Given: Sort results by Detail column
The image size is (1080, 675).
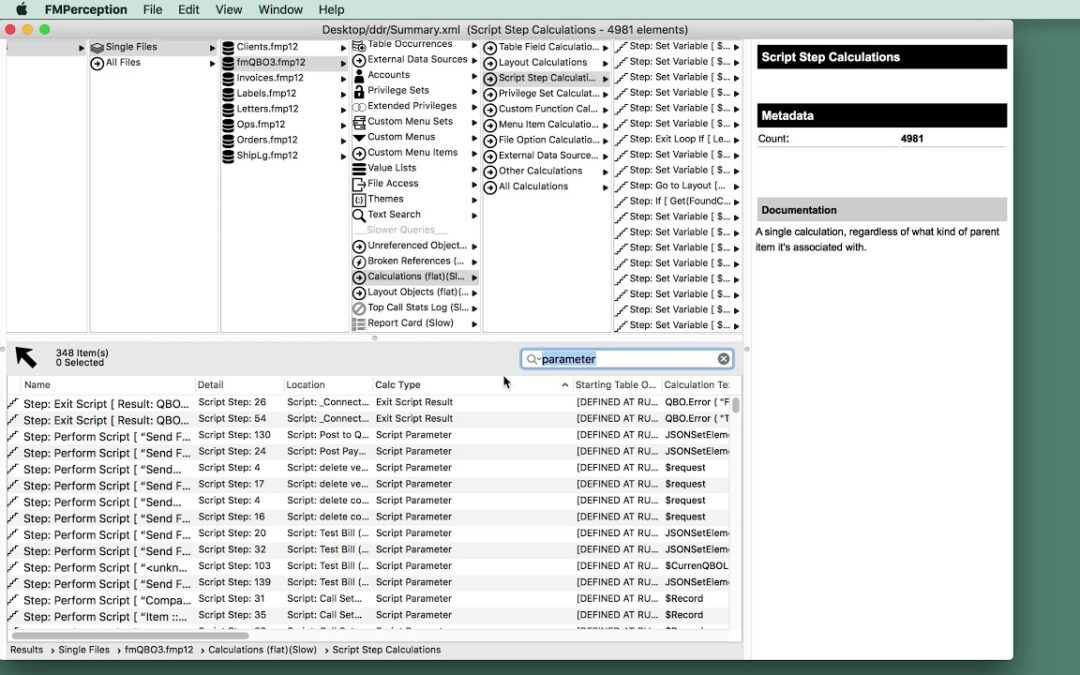Looking at the screenshot, I should (x=239, y=384).
